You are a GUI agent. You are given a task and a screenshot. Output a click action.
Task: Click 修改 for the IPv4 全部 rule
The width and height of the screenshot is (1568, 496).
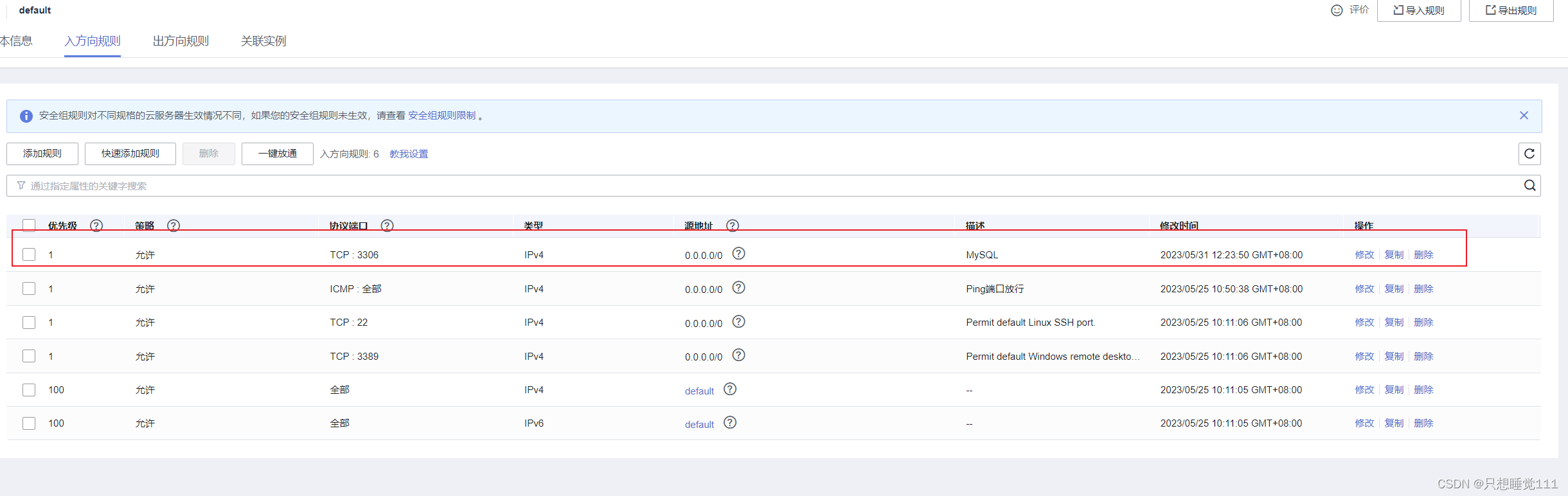1364,390
